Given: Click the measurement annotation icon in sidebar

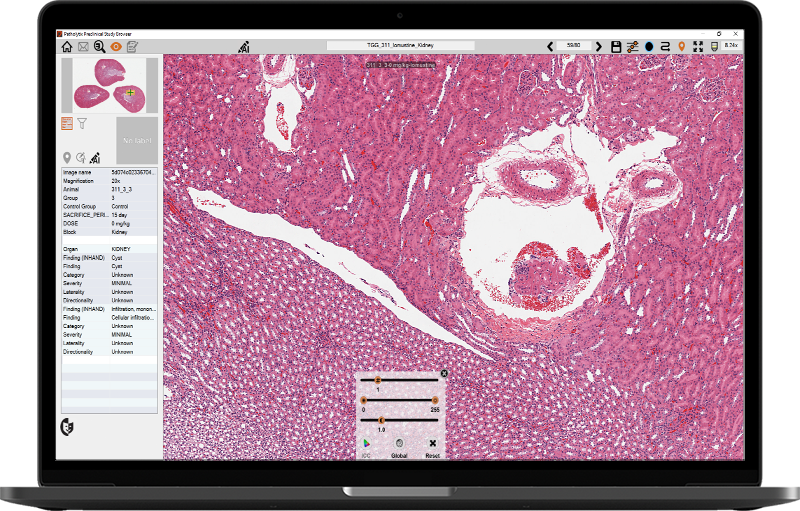Looking at the screenshot, I should tap(81, 157).
